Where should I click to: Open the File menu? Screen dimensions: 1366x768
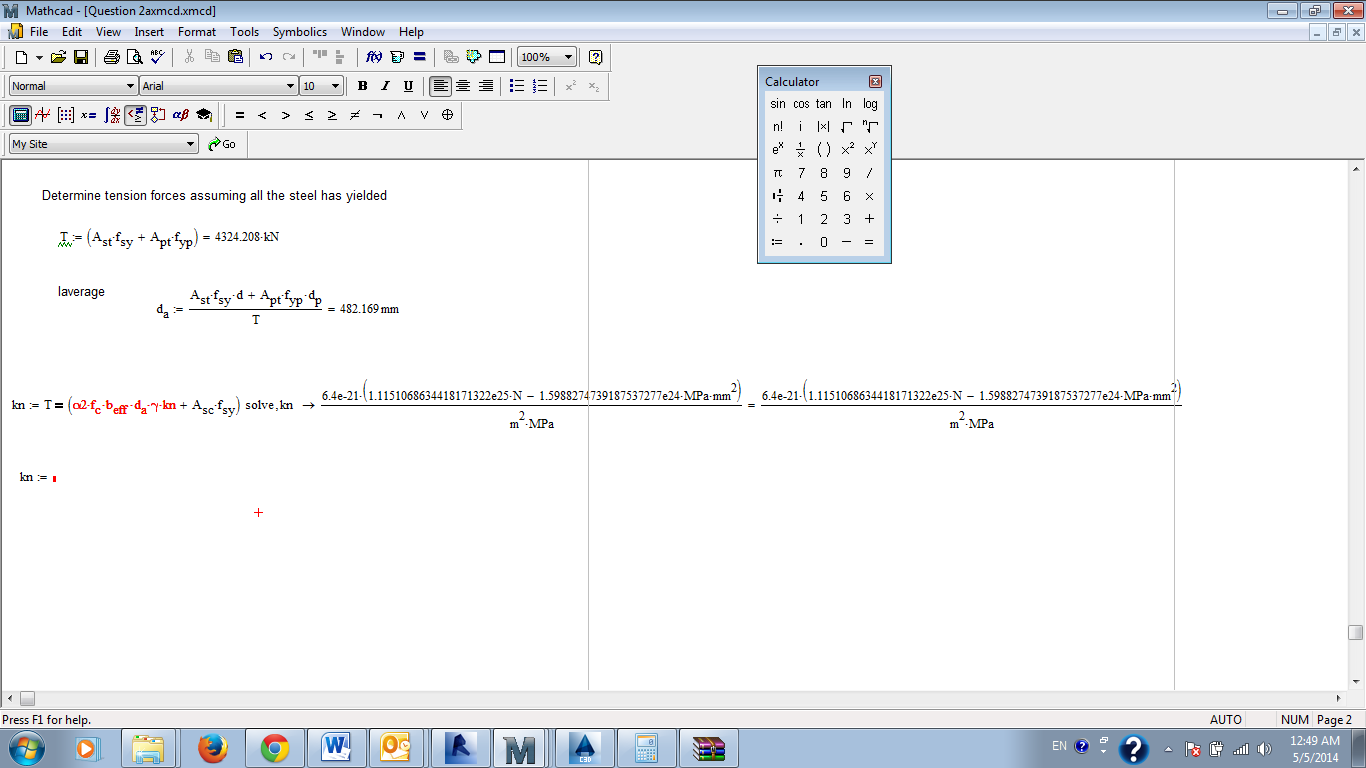(x=39, y=32)
